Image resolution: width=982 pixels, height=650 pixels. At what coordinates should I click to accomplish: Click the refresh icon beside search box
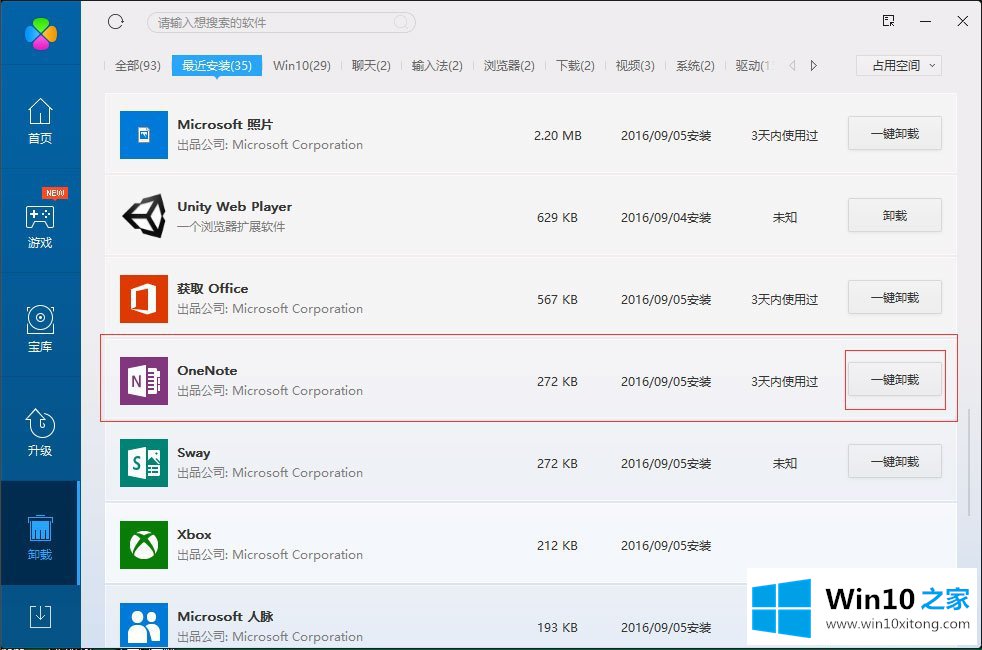coord(116,22)
